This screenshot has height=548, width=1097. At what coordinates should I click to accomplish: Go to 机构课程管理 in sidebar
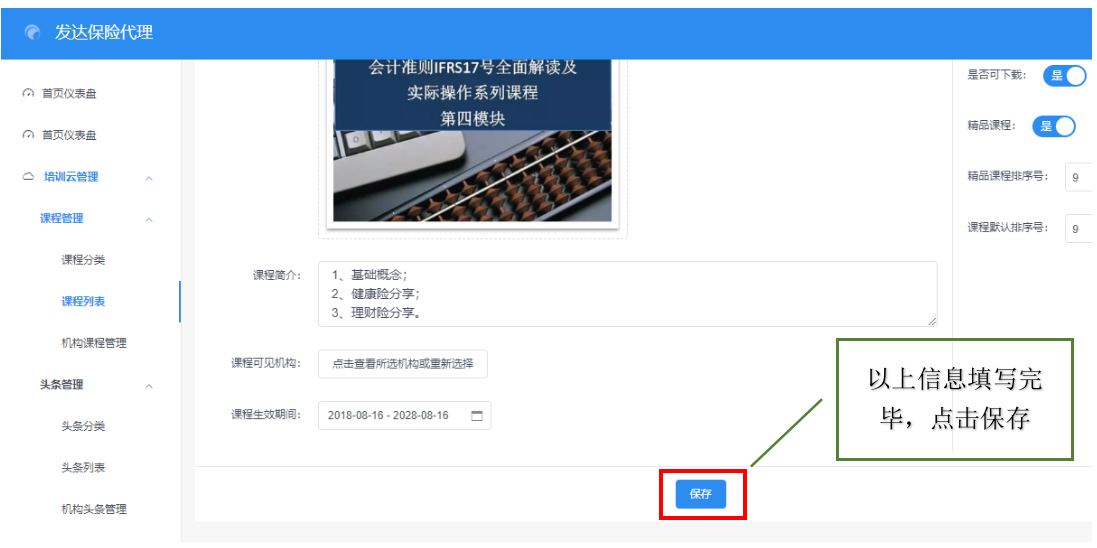(x=94, y=343)
